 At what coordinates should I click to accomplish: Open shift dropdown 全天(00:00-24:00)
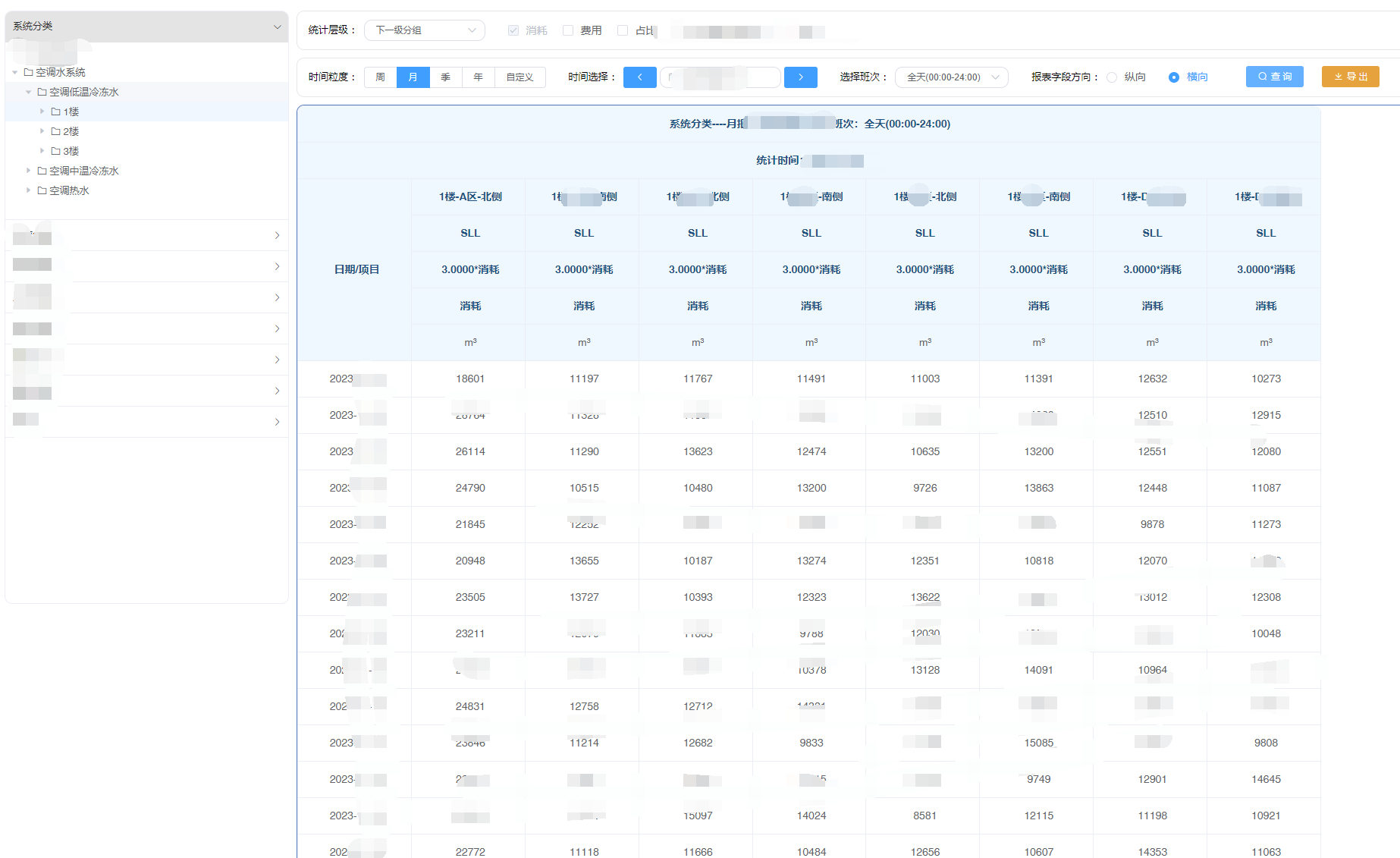click(x=952, y=77)
